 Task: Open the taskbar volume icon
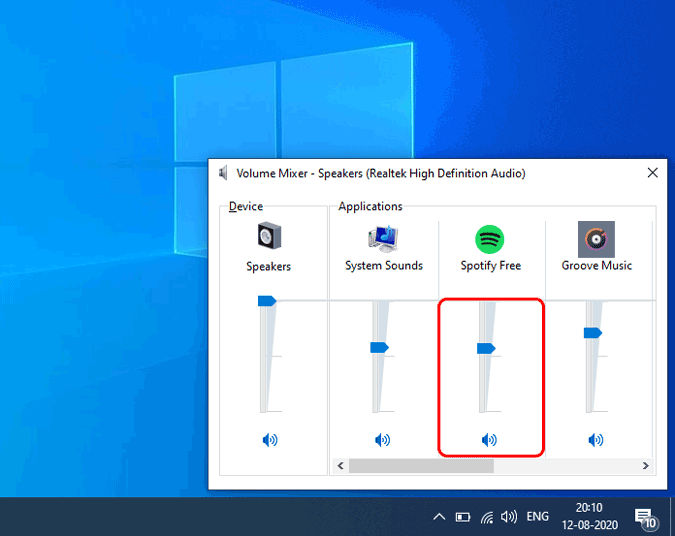509,517
